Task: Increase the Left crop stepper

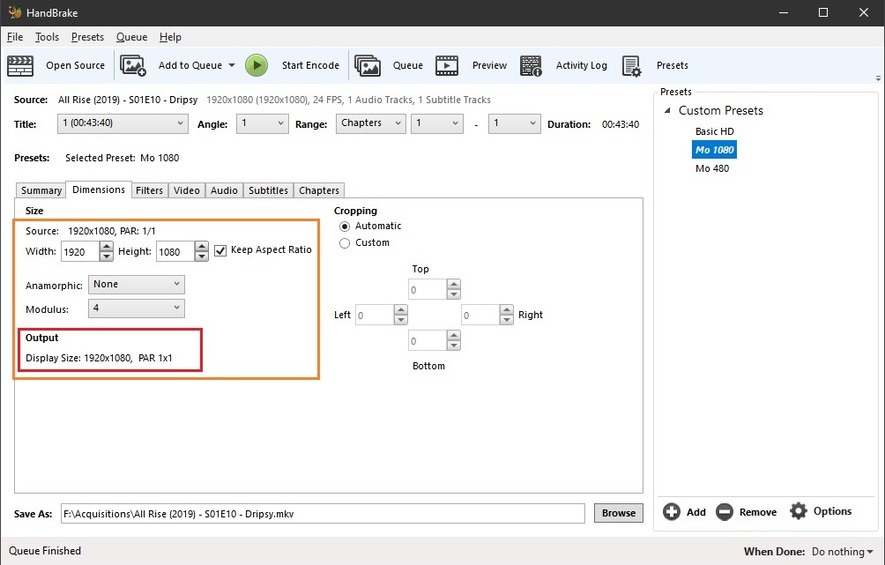Action: click(x=401, y=310)
